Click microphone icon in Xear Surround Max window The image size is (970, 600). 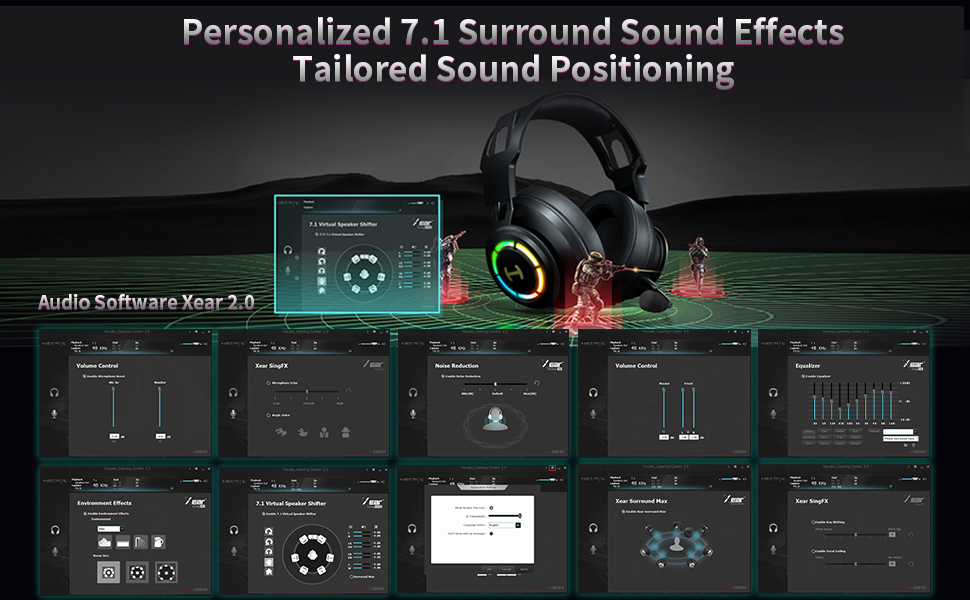click(593, 549)
